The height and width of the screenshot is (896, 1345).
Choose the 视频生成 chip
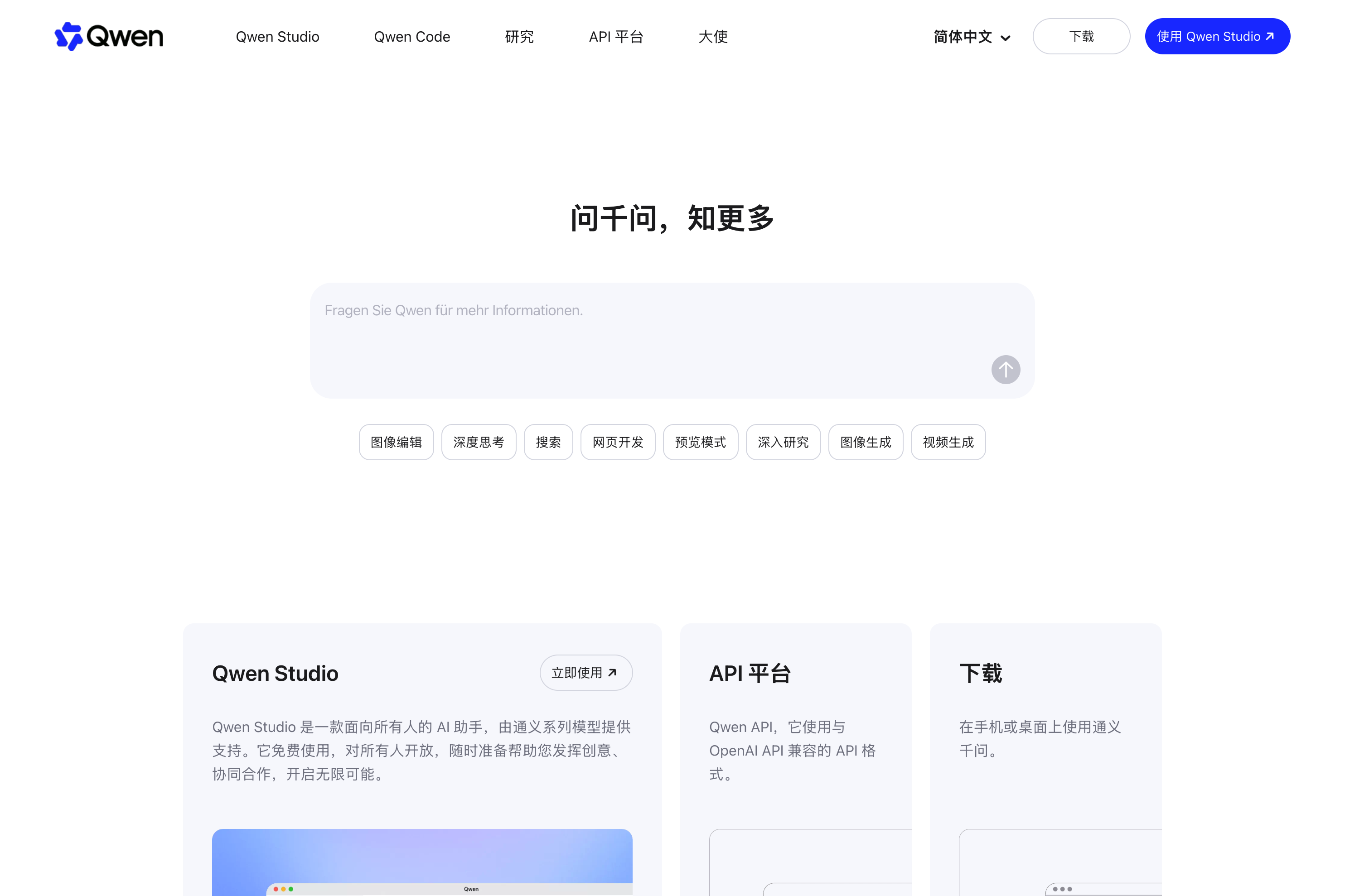(948, 442)
